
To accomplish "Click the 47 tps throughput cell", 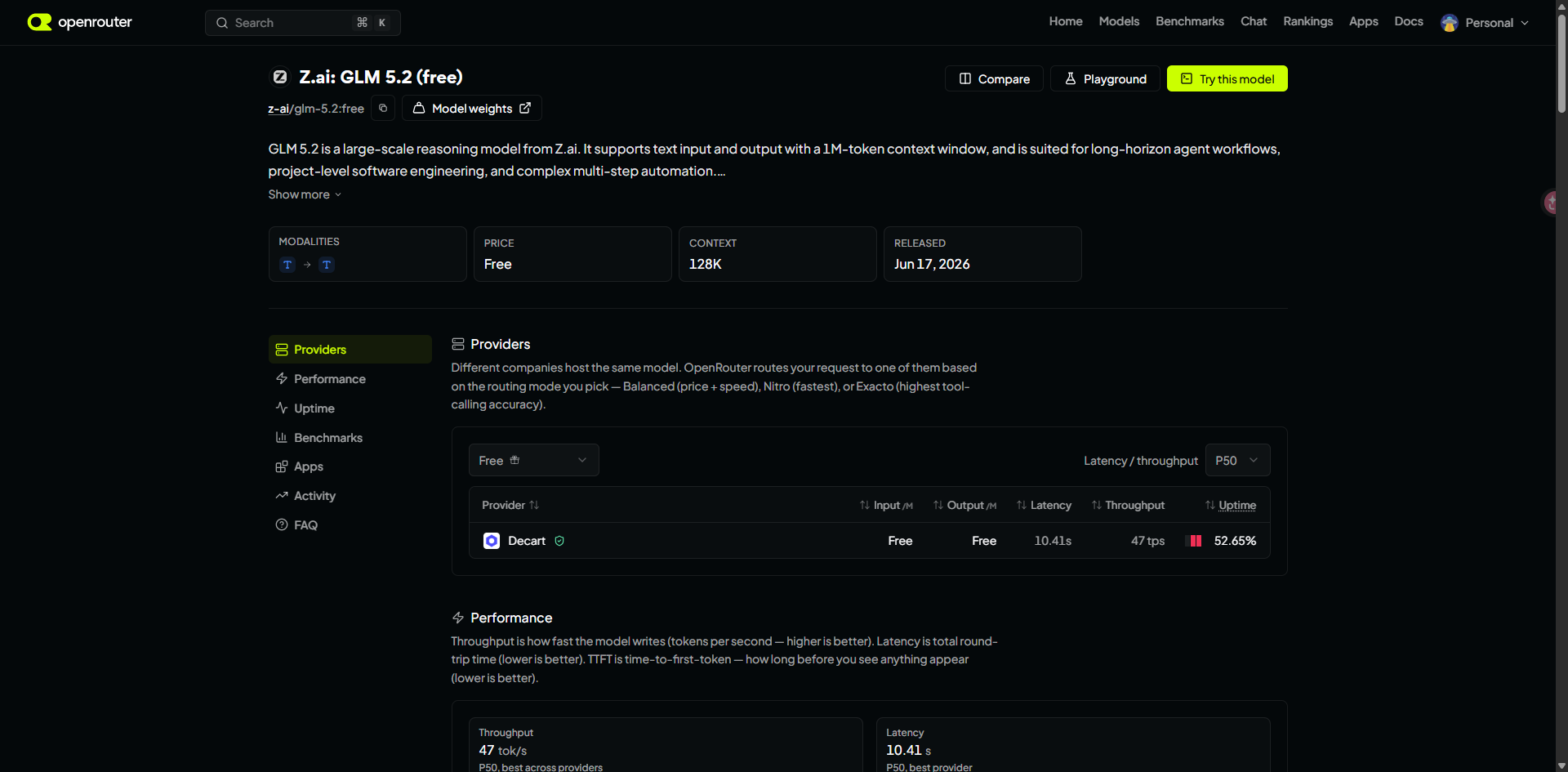I will point(1147,541).
